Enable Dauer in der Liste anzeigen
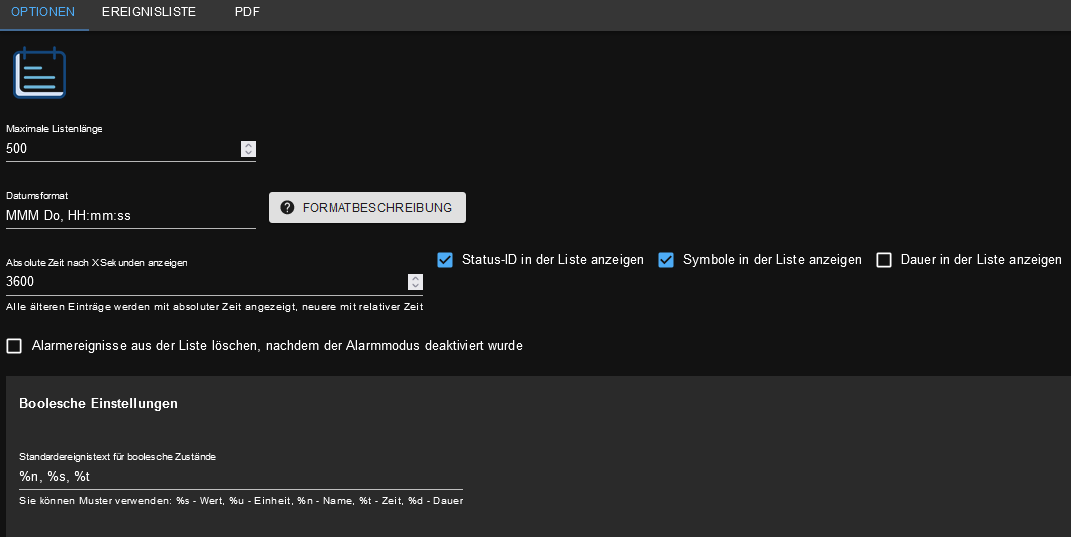The width and height of the screenshot is (1071, 537). point(884,260)
